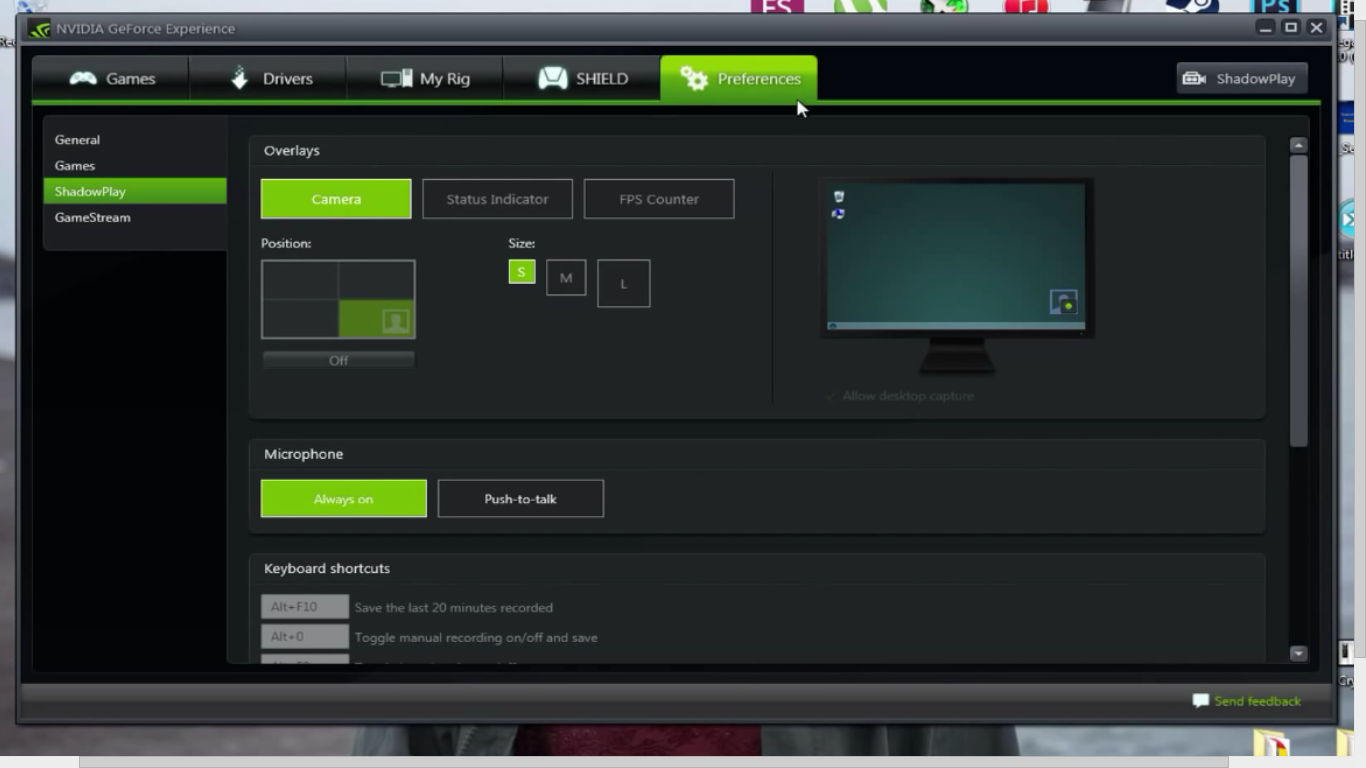
Task: Select Games in the preferences sidebar
Action: tap(135, 166)
